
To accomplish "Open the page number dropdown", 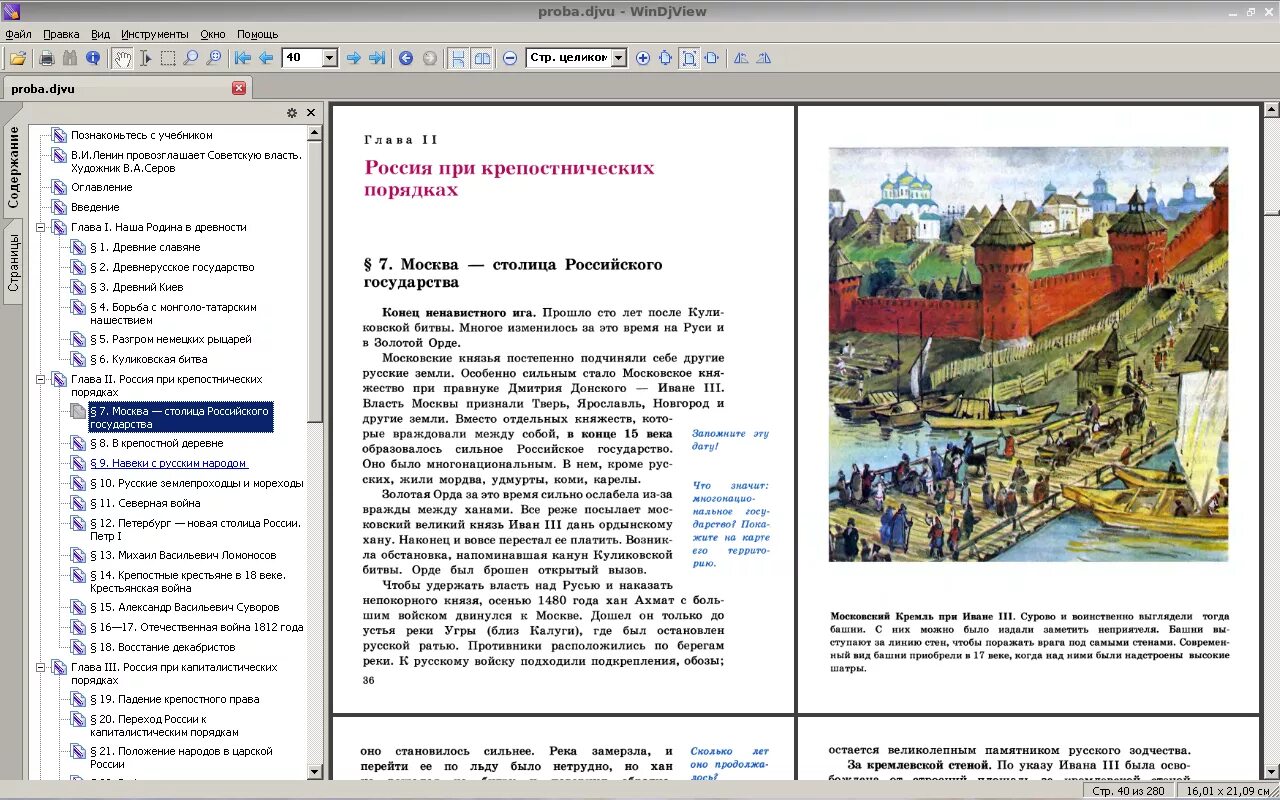I will tap(330, 58).
